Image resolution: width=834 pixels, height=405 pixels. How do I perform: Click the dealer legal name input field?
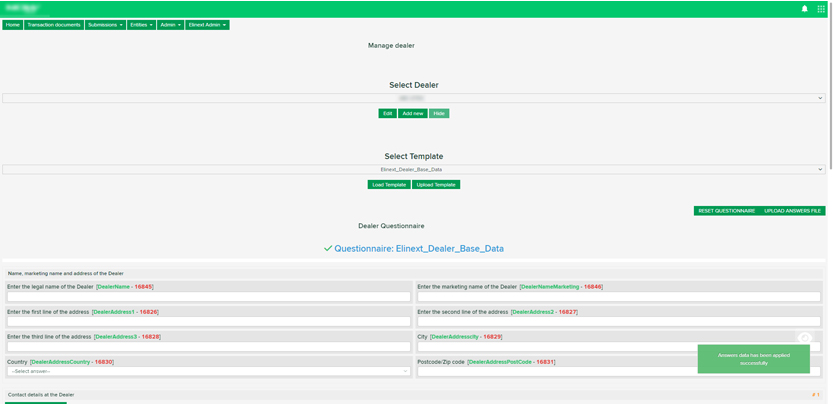click(208, 297)
